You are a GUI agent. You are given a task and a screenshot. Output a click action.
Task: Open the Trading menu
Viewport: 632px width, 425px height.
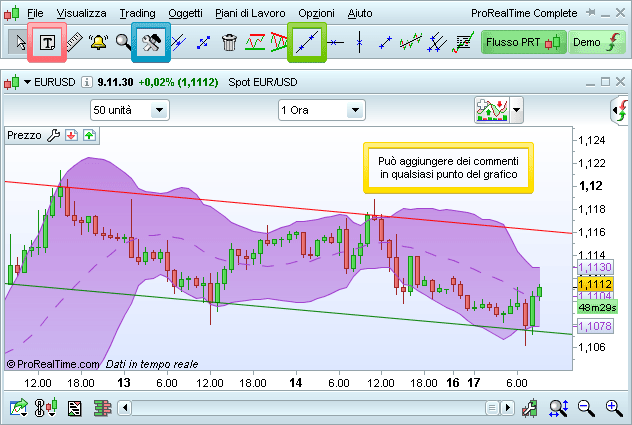click(x=137, y=13)
